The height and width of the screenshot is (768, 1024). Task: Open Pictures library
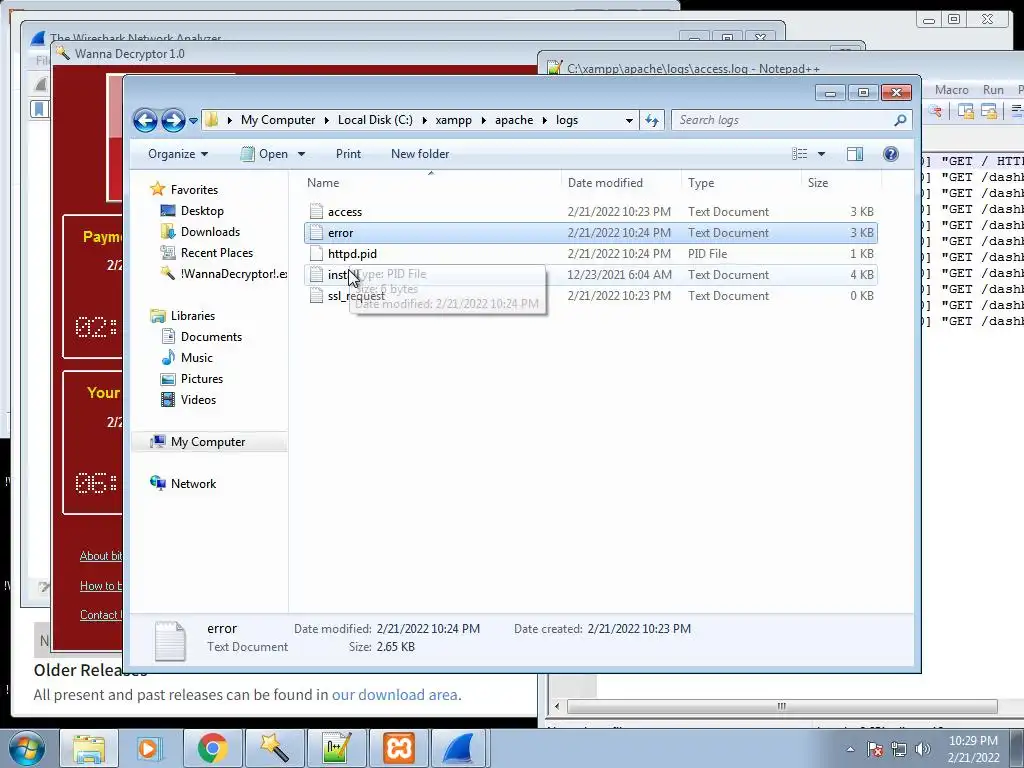pos(202,379)
